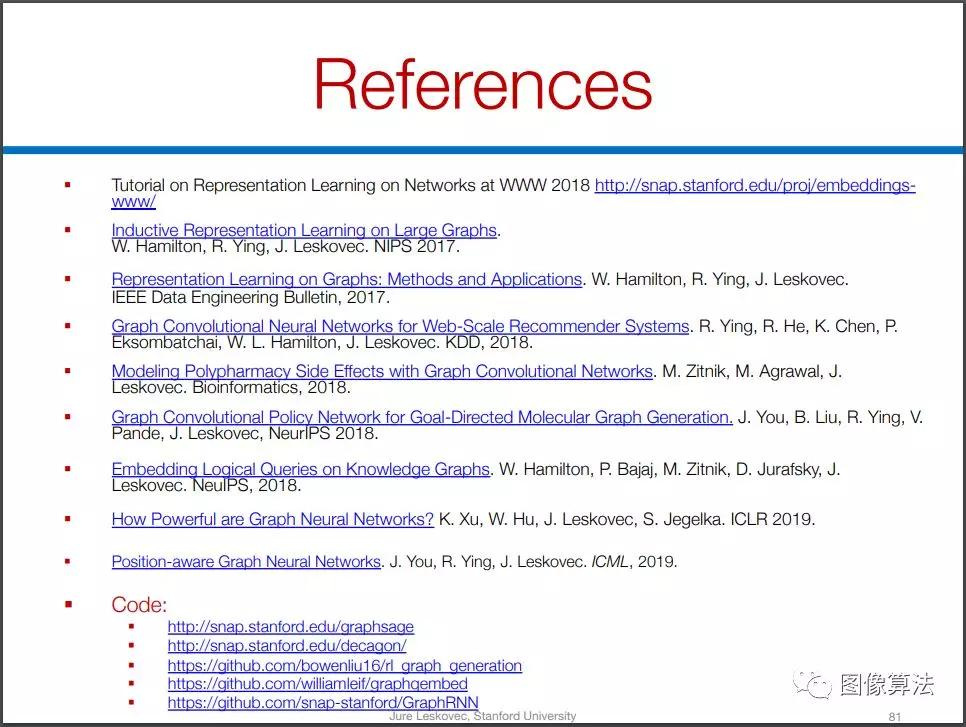
Task: Open Inductive Representation Learning on Large Graphs
Action: (304, 230)
